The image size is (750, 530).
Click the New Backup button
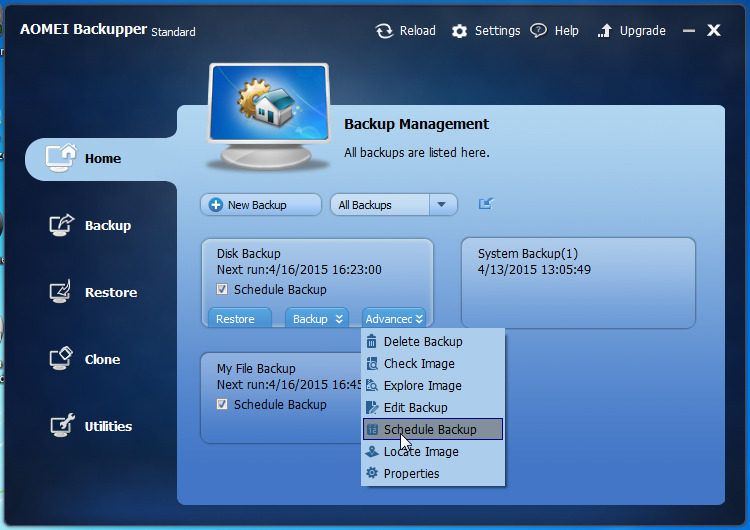[x=260, y=205]
